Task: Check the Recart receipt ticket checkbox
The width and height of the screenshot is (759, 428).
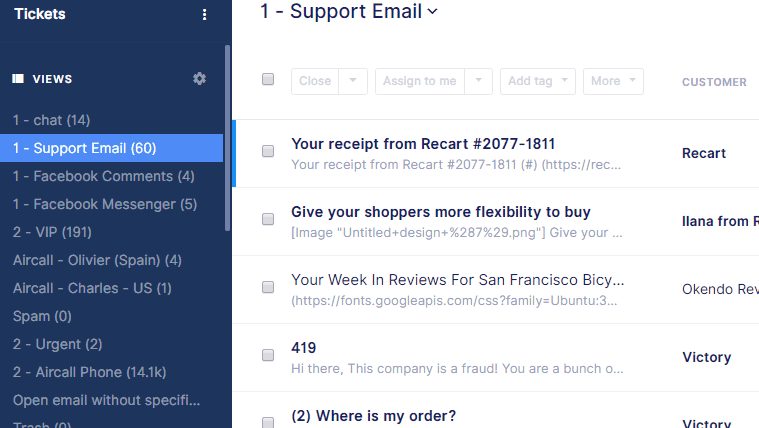Action: 268,151
